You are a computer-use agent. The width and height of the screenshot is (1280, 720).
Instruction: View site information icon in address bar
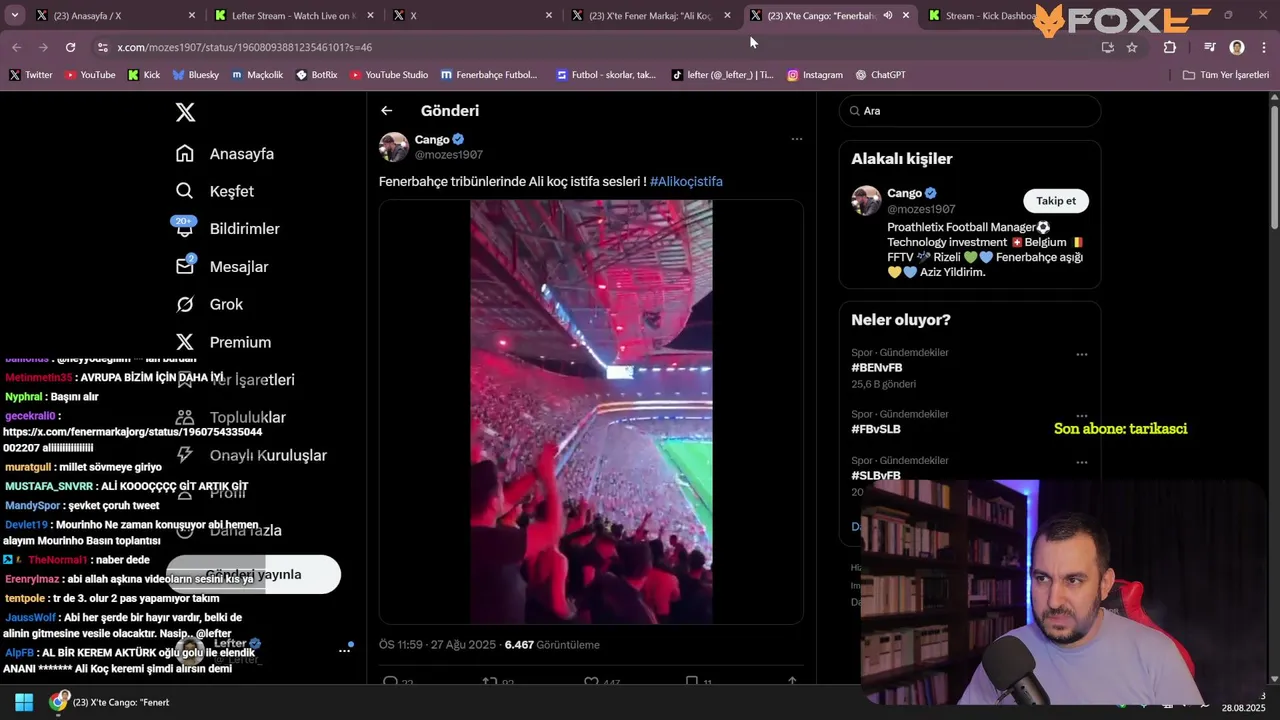(102, 47)
